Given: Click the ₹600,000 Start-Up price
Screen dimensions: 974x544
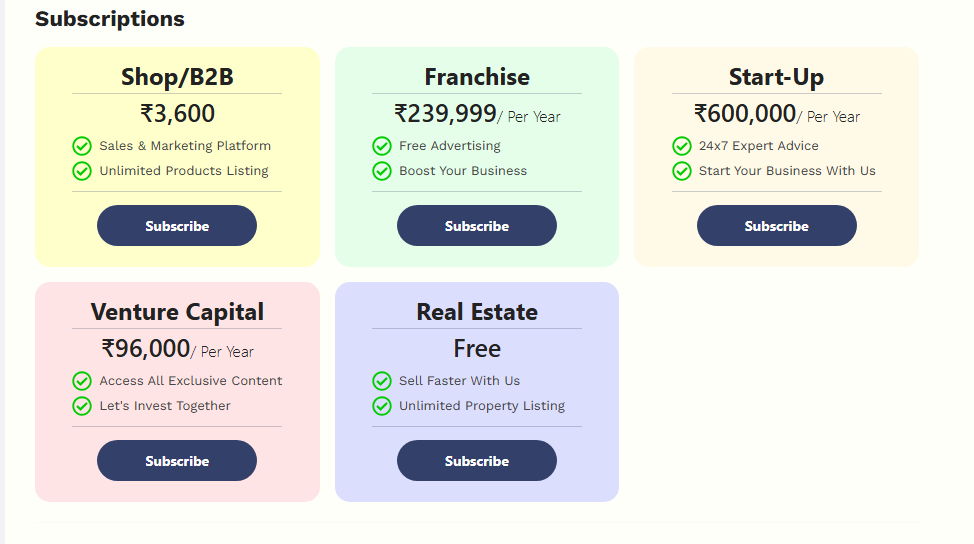Looking at the screenshot, I should tap(745, 114).
